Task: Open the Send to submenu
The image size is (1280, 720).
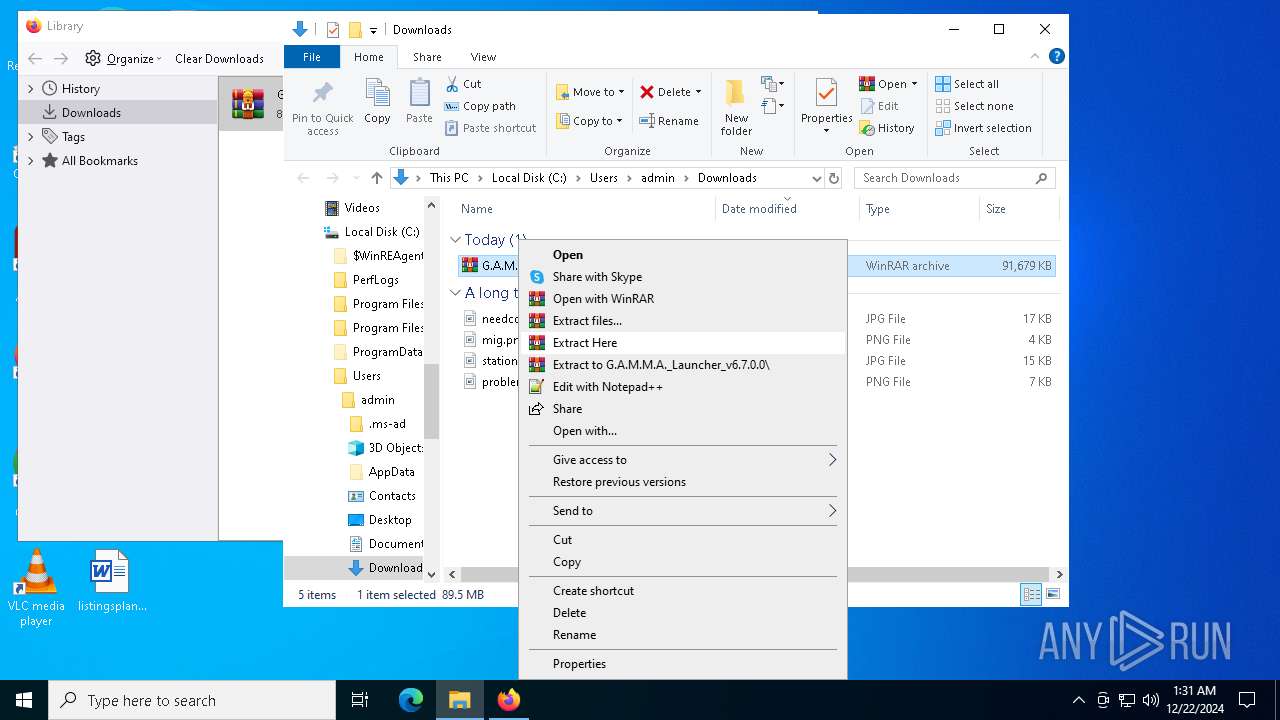Action: point(682,511)
